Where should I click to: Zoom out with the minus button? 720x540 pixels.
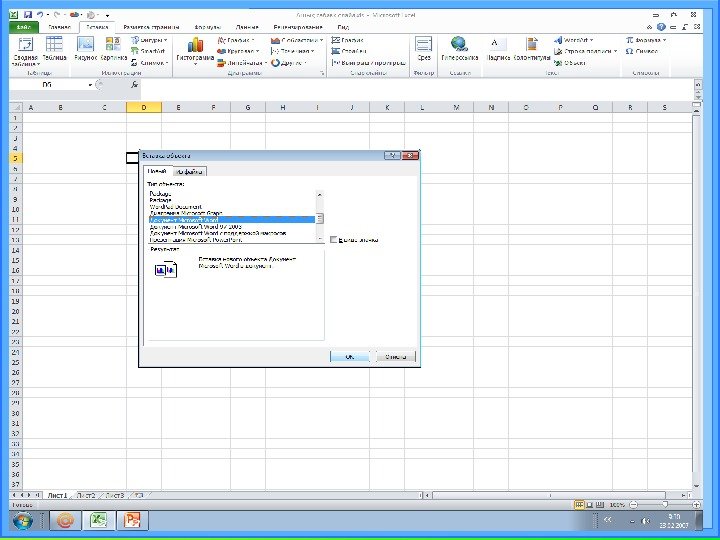point(634,505)
